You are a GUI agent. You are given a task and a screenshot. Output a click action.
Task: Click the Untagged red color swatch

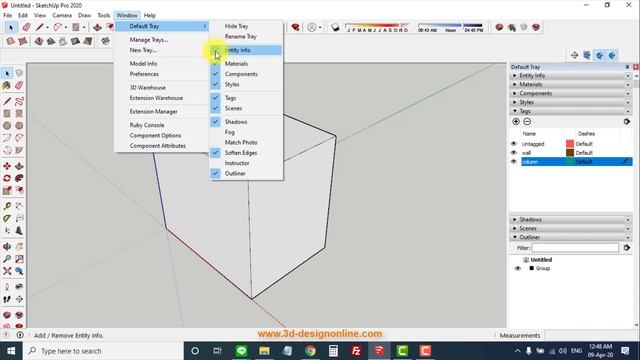(x=570, y=144)
